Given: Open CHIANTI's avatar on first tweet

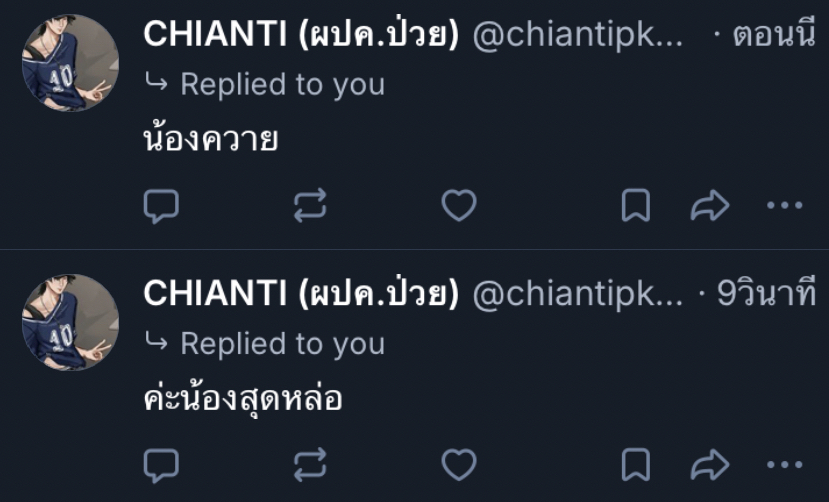Looking at the screenshot, I should click(x=70, y=63).
